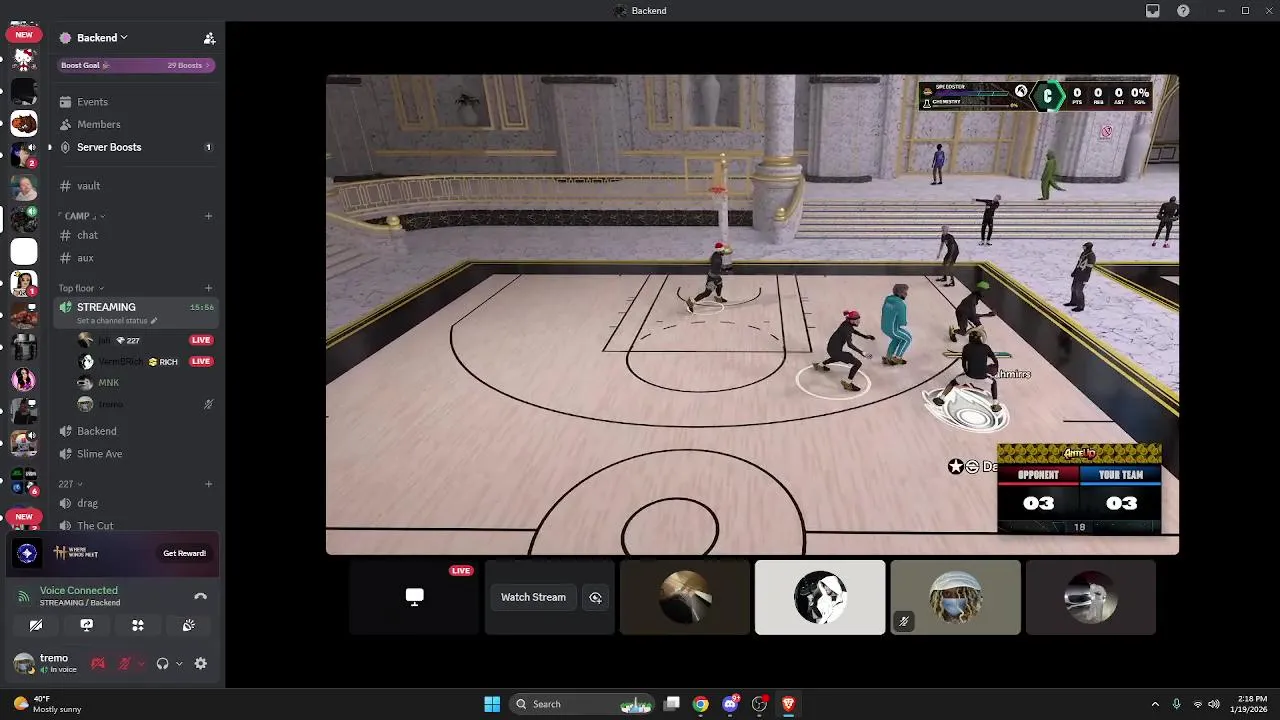Open the Inbox icon in the title bar

coord(1153,10)
